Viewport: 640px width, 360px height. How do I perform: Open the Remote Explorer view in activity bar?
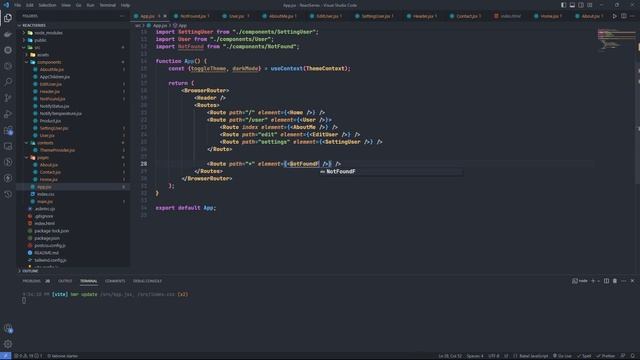pyautogui.click(x=8, y=146)
